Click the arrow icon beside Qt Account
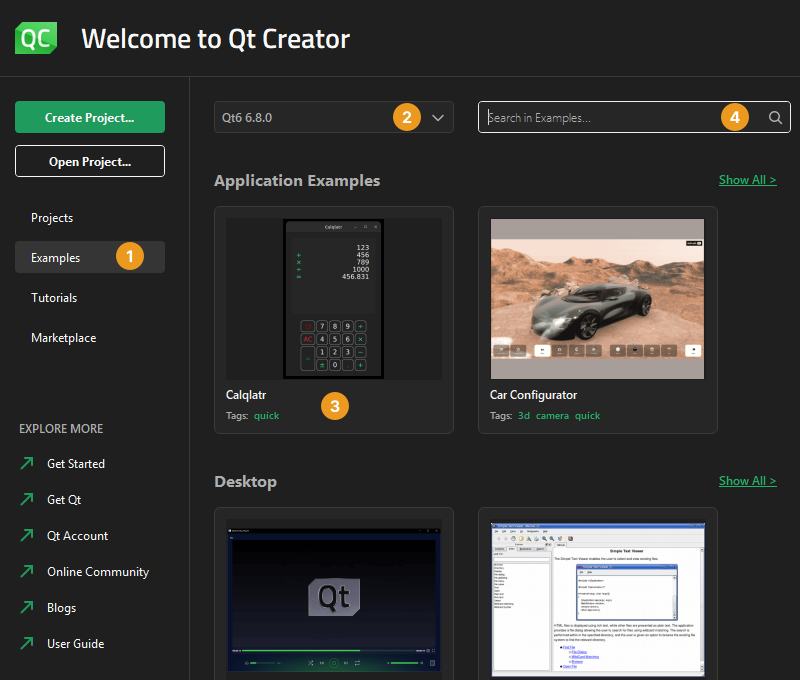 click(x=27, y=536)
